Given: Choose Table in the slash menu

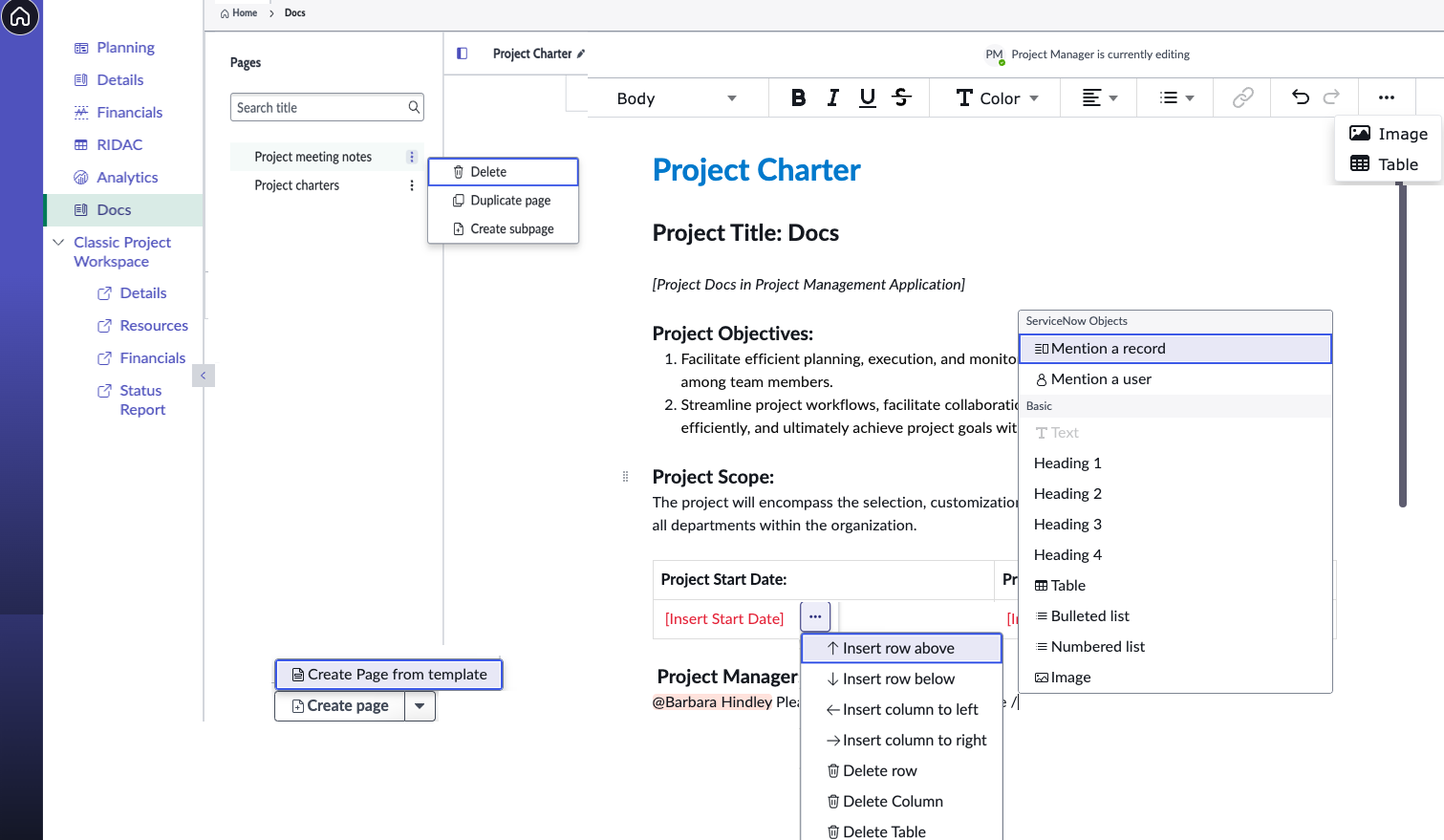Looking at the screenshot, I should (x=1175, y=586).
